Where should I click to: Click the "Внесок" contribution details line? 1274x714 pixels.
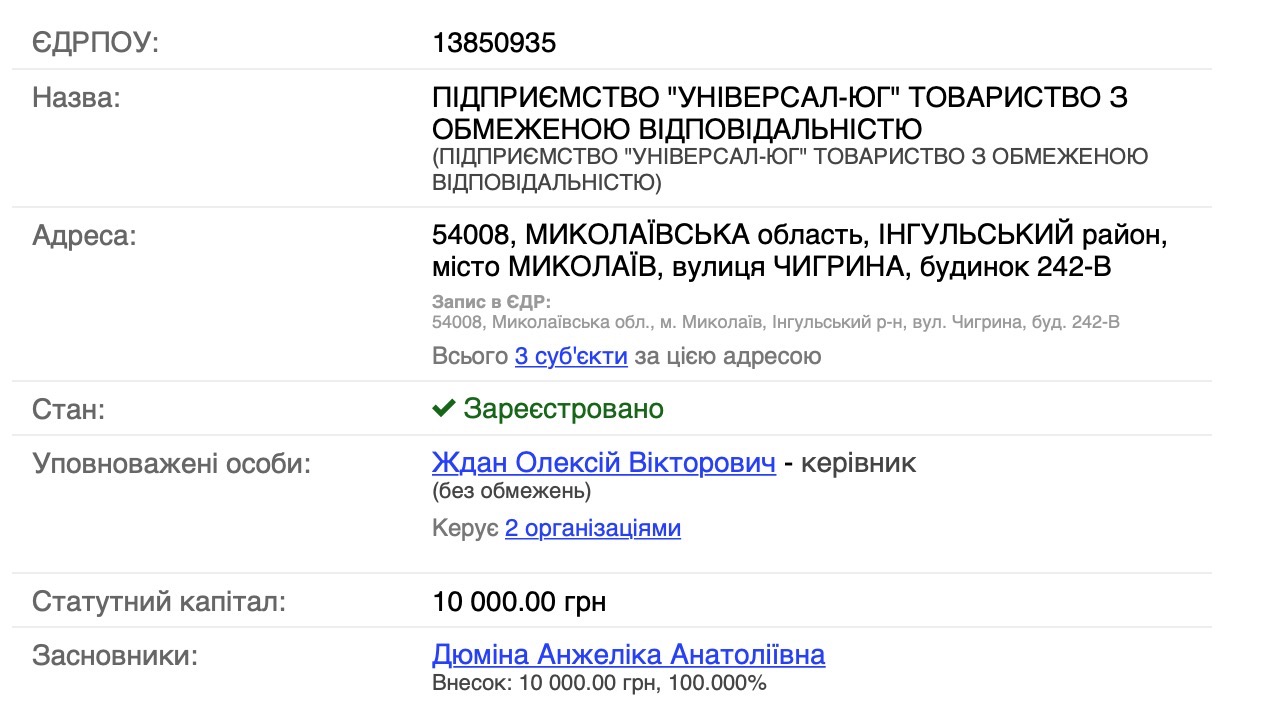pyautogui.click(x=599, y=683)
